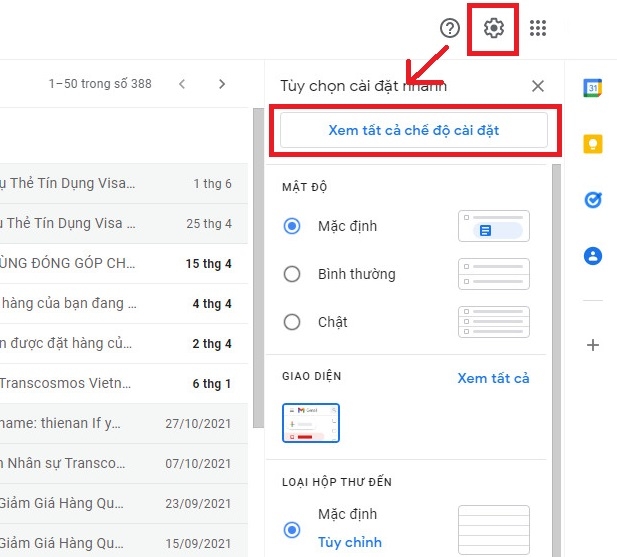Click the 'Chật' density preview image

(494, 322)
